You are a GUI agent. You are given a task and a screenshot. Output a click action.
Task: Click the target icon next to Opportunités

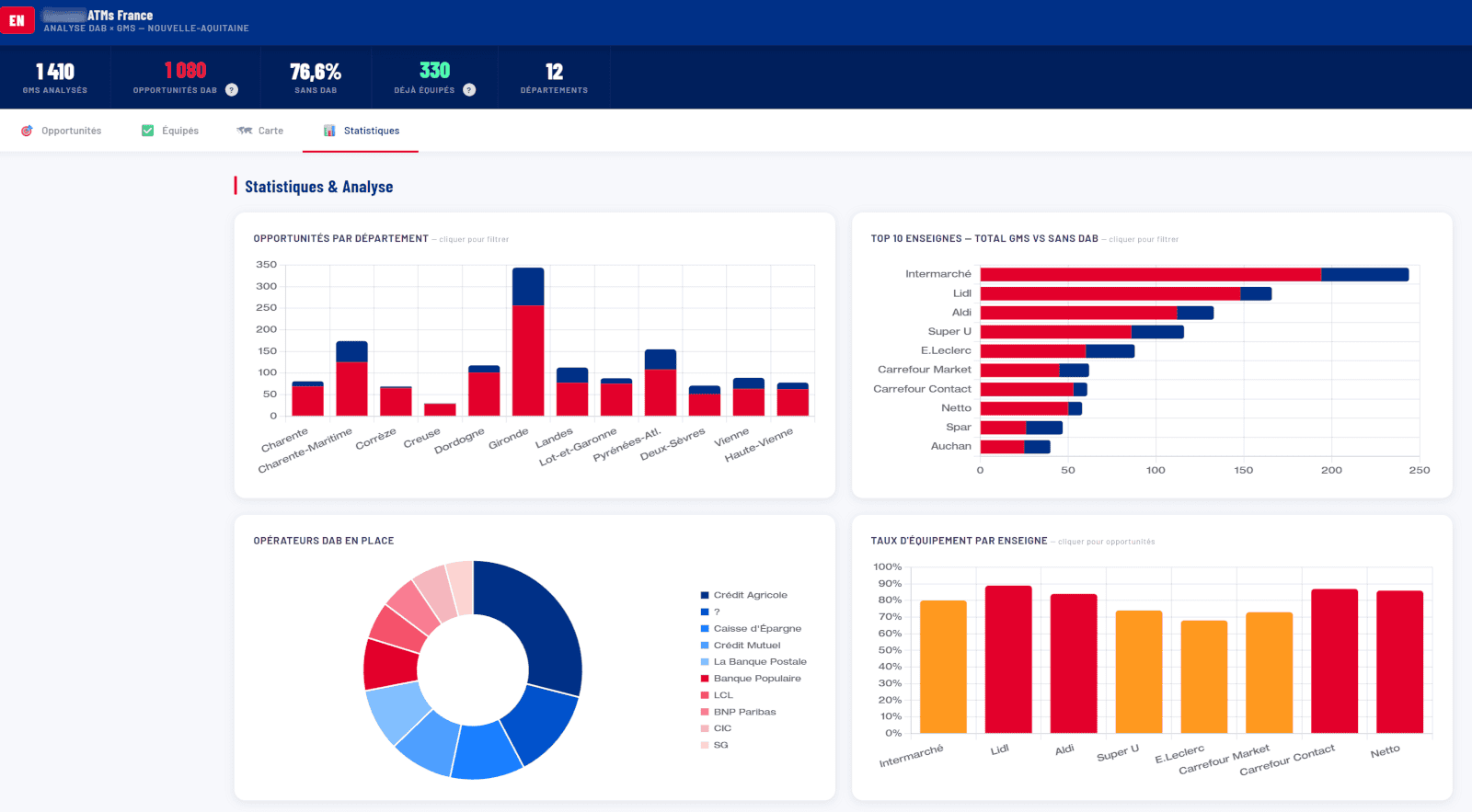(x=27, y=131)
